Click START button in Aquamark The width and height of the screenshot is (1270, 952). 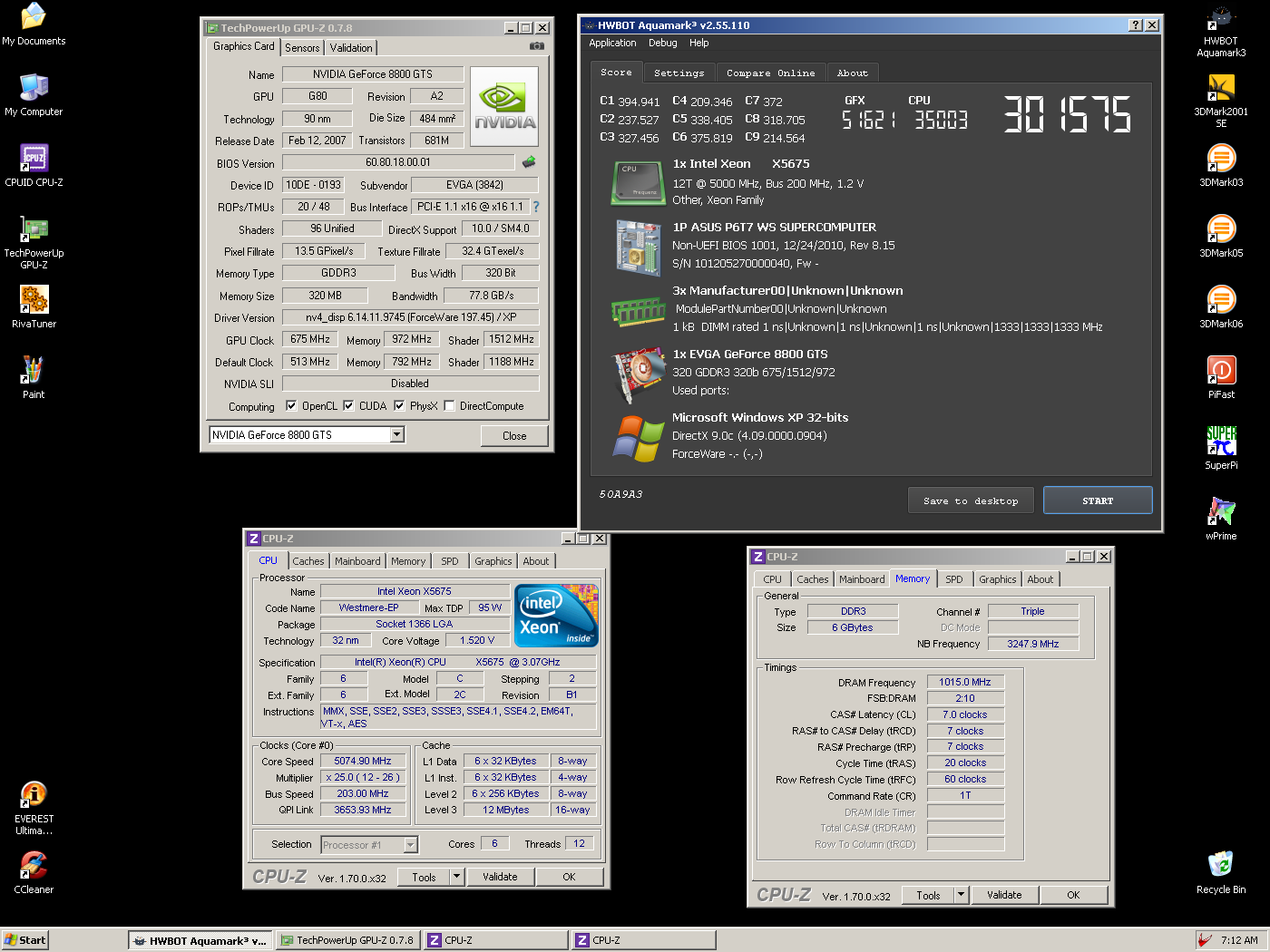(x=1098, y=500)
